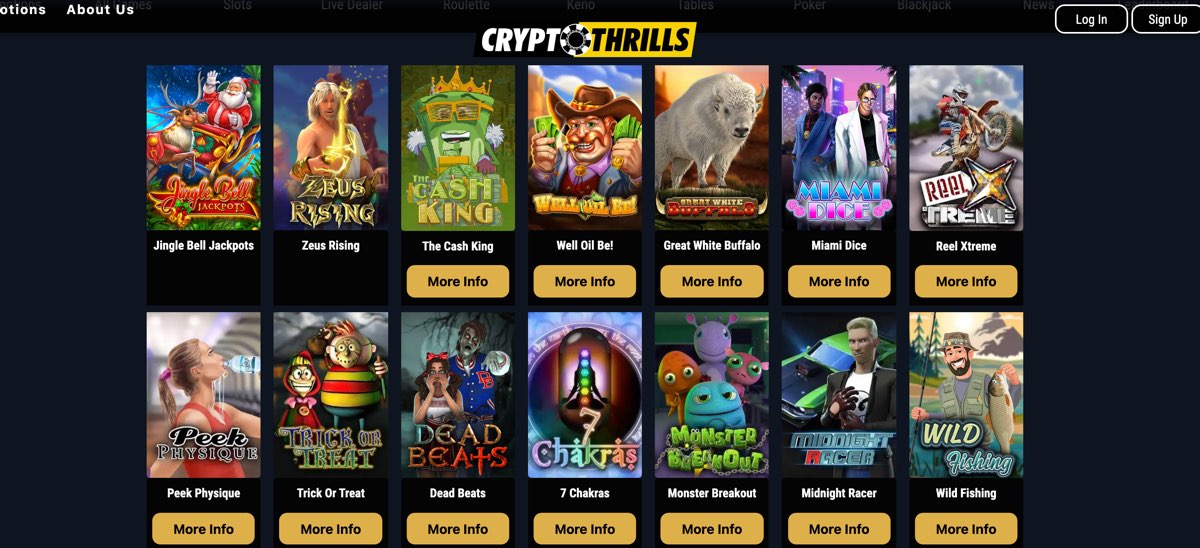View More Info for Dead Beats

pos(458,529)
